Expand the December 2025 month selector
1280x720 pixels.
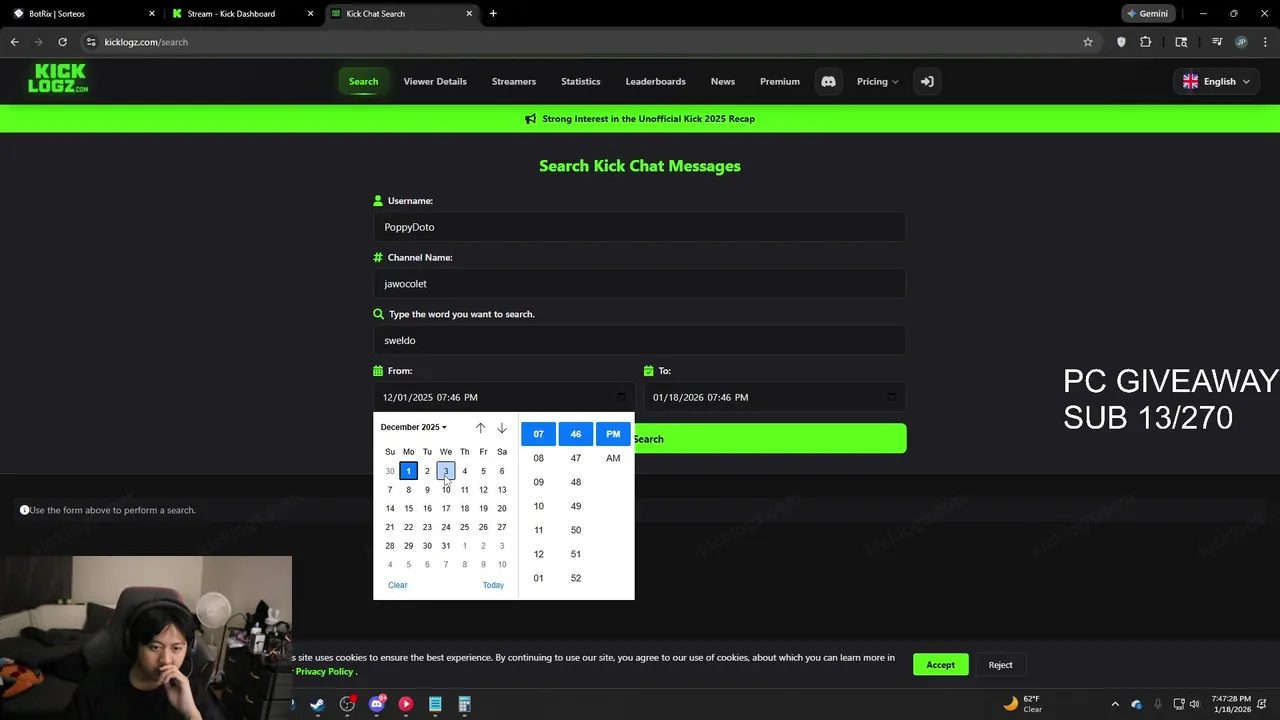pyautogui.click(x=413, y=427)
